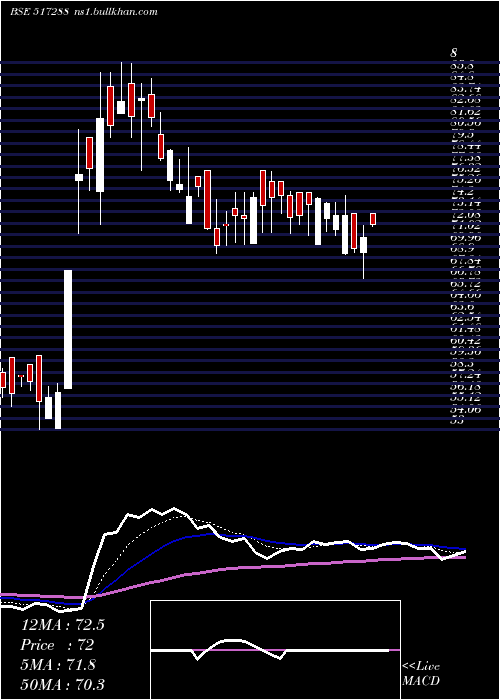Select the 5MA : 71.8 readout
The width and height of the screenshot is (500, 700).
[x=58, y=665]
